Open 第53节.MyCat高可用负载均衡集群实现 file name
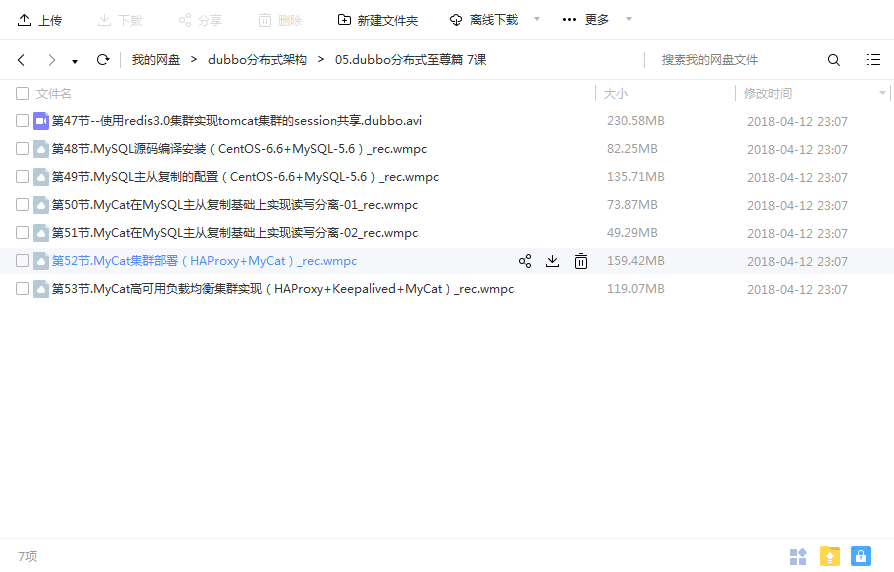Screen dimensions: 894x572 point(283,289)
